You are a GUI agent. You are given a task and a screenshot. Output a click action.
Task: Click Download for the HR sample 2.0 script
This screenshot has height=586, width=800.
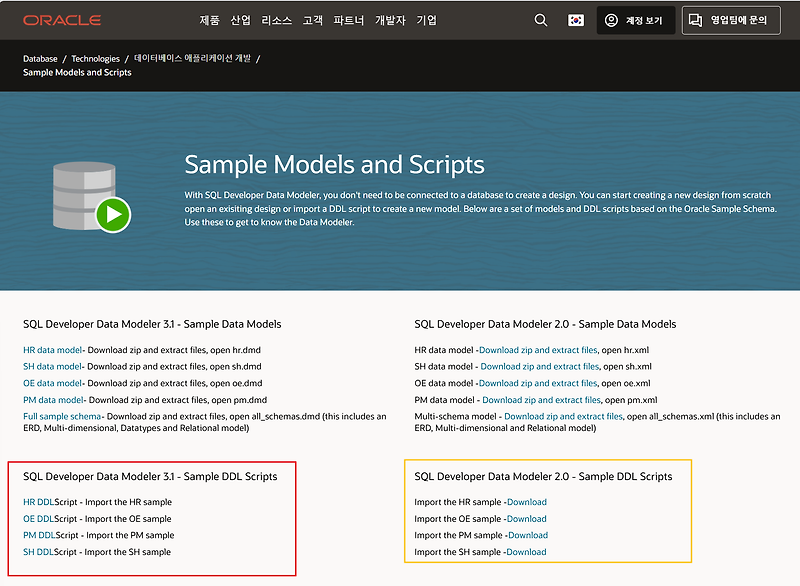[526, 501]
